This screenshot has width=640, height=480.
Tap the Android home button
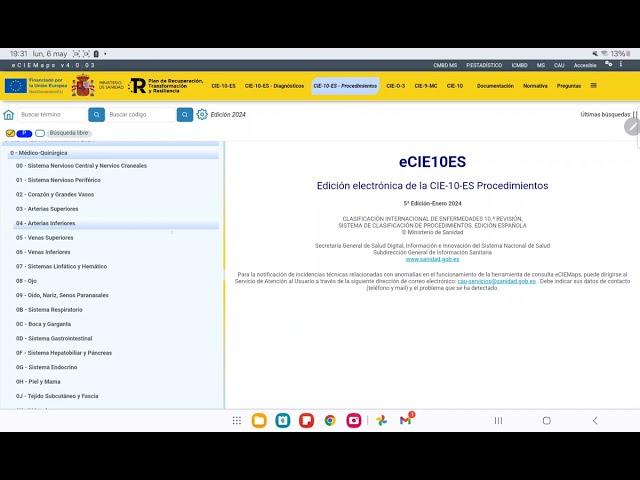(x=547, y=420)
